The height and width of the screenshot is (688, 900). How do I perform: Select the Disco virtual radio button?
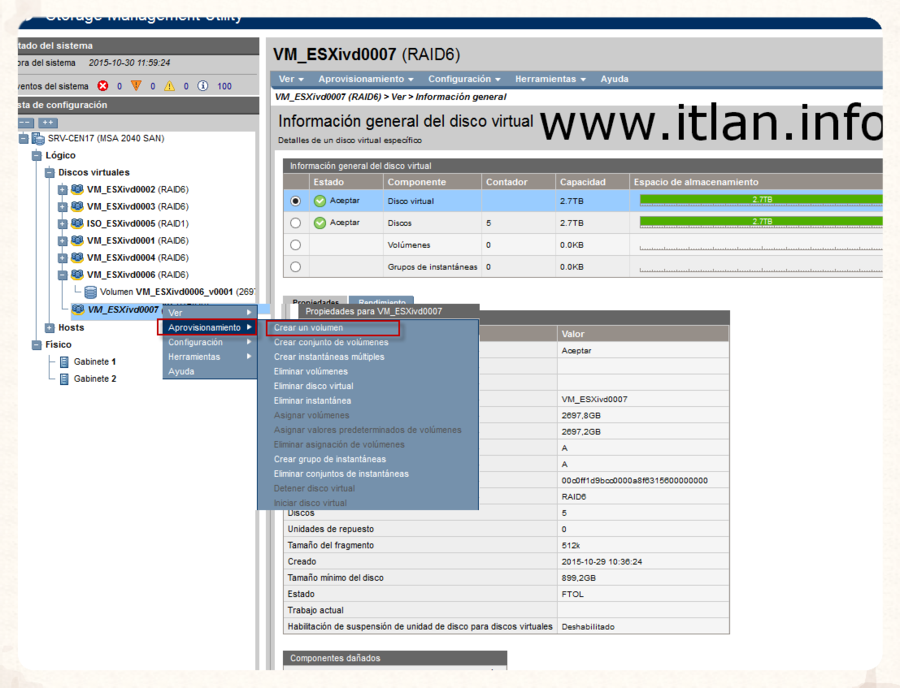click(295, 201)
